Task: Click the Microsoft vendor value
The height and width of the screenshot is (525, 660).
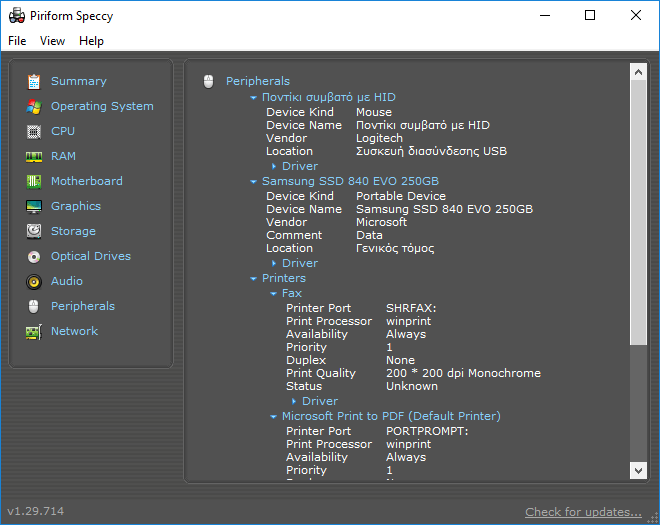Action: (x=381, y=222)
